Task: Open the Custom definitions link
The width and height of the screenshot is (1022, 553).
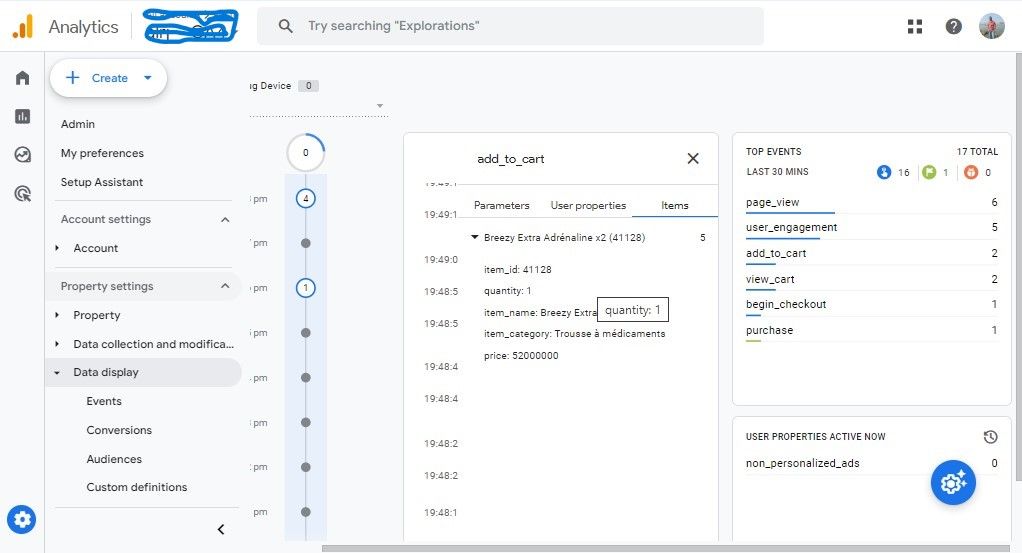Action: coord(136,487)
